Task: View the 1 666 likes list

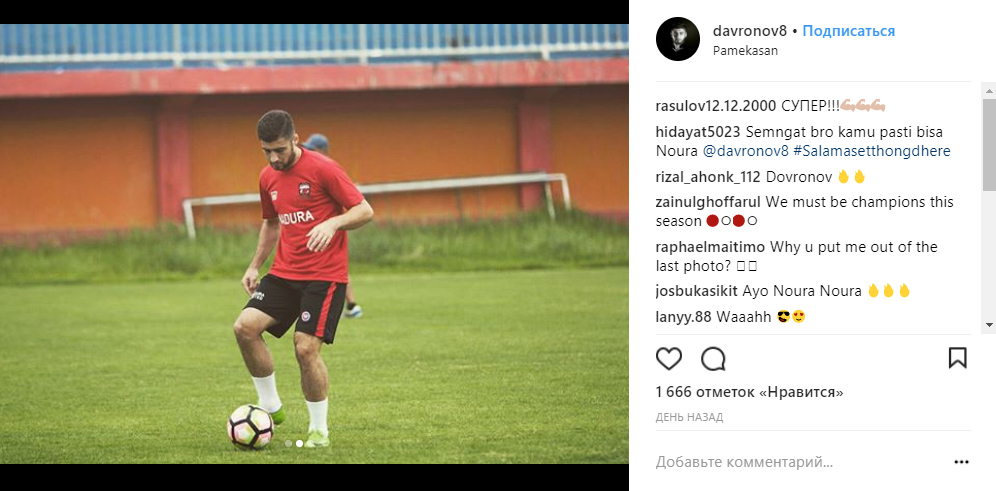Action: (750, 393)
